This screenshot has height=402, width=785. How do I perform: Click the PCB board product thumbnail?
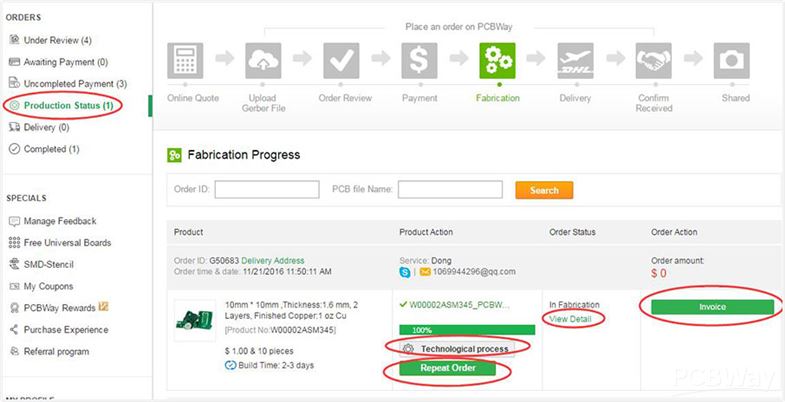tap(196, 321)
